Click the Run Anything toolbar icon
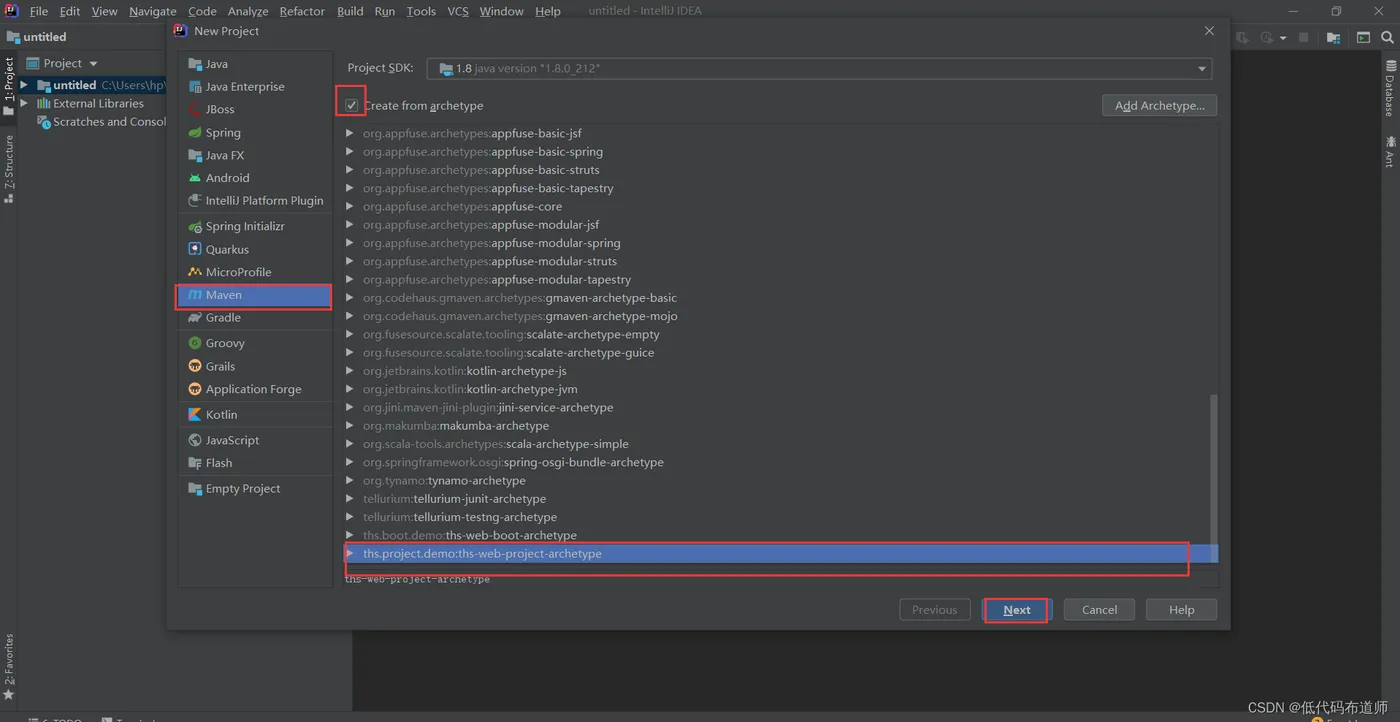 point(1363,38)
